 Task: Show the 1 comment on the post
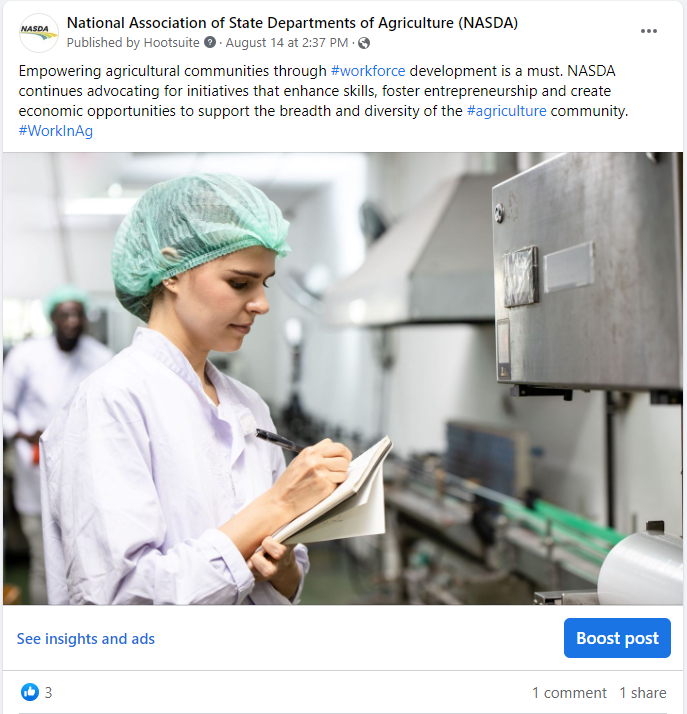(569, 693)
